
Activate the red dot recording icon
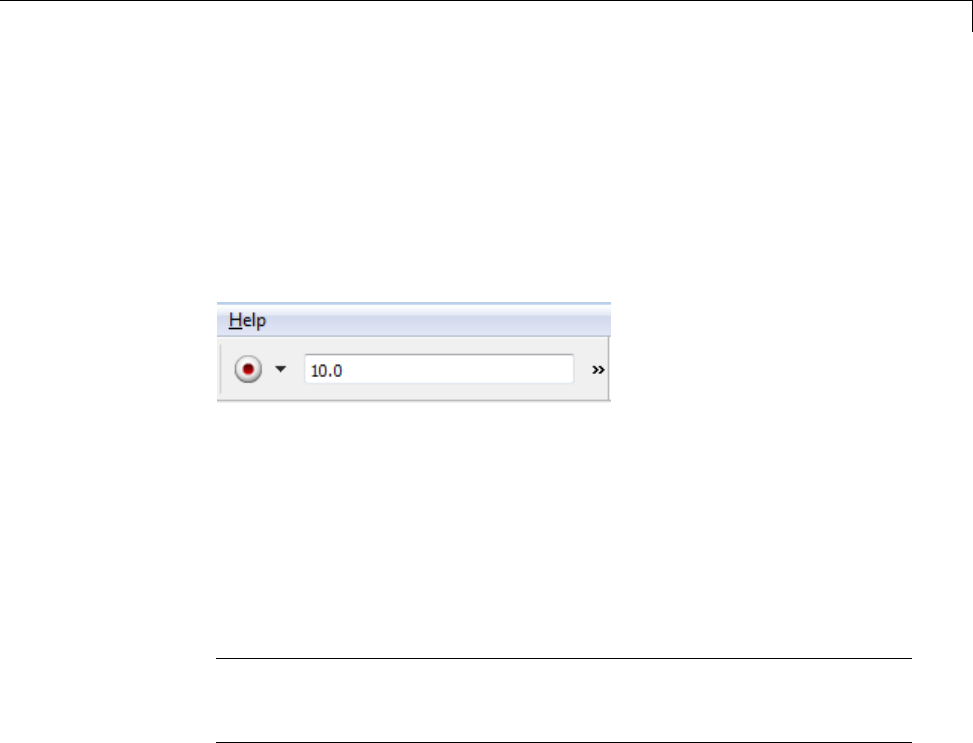pos(248,369)
